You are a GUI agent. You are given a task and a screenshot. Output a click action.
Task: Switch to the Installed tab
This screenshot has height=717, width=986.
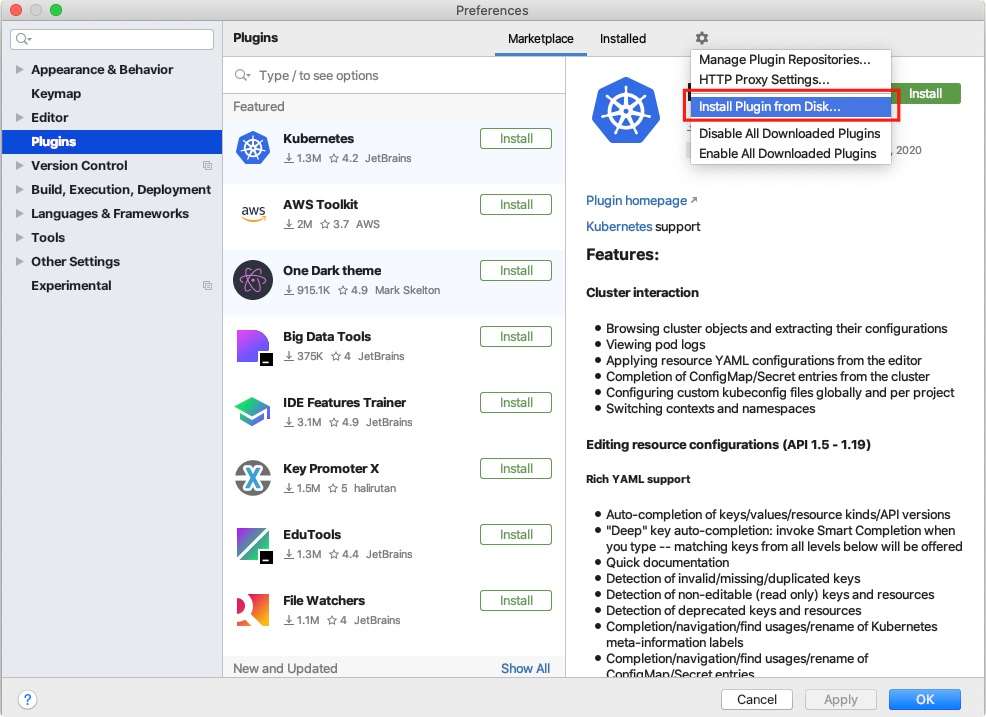[x=623, y=39]
